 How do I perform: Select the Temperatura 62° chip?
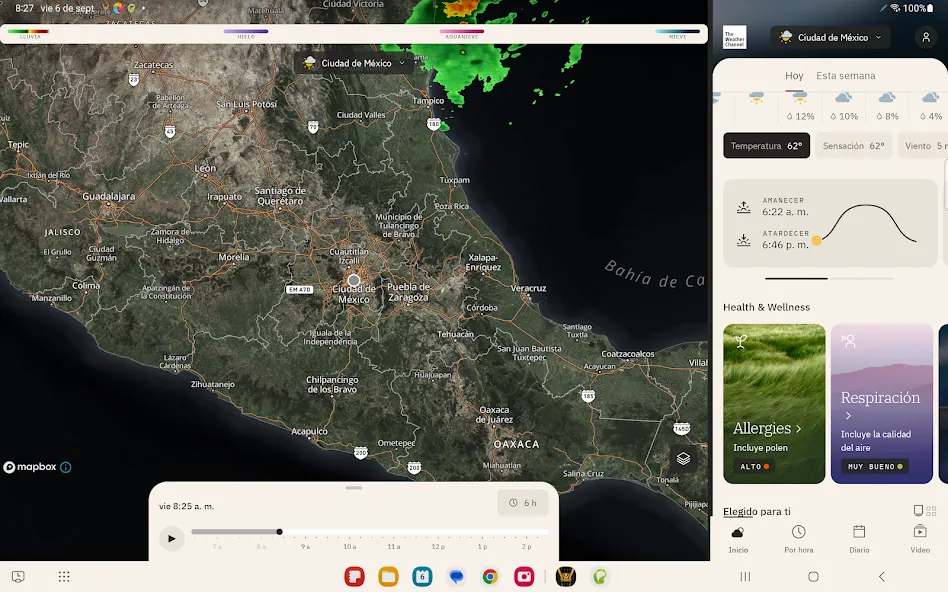click(x=766, y=146)
